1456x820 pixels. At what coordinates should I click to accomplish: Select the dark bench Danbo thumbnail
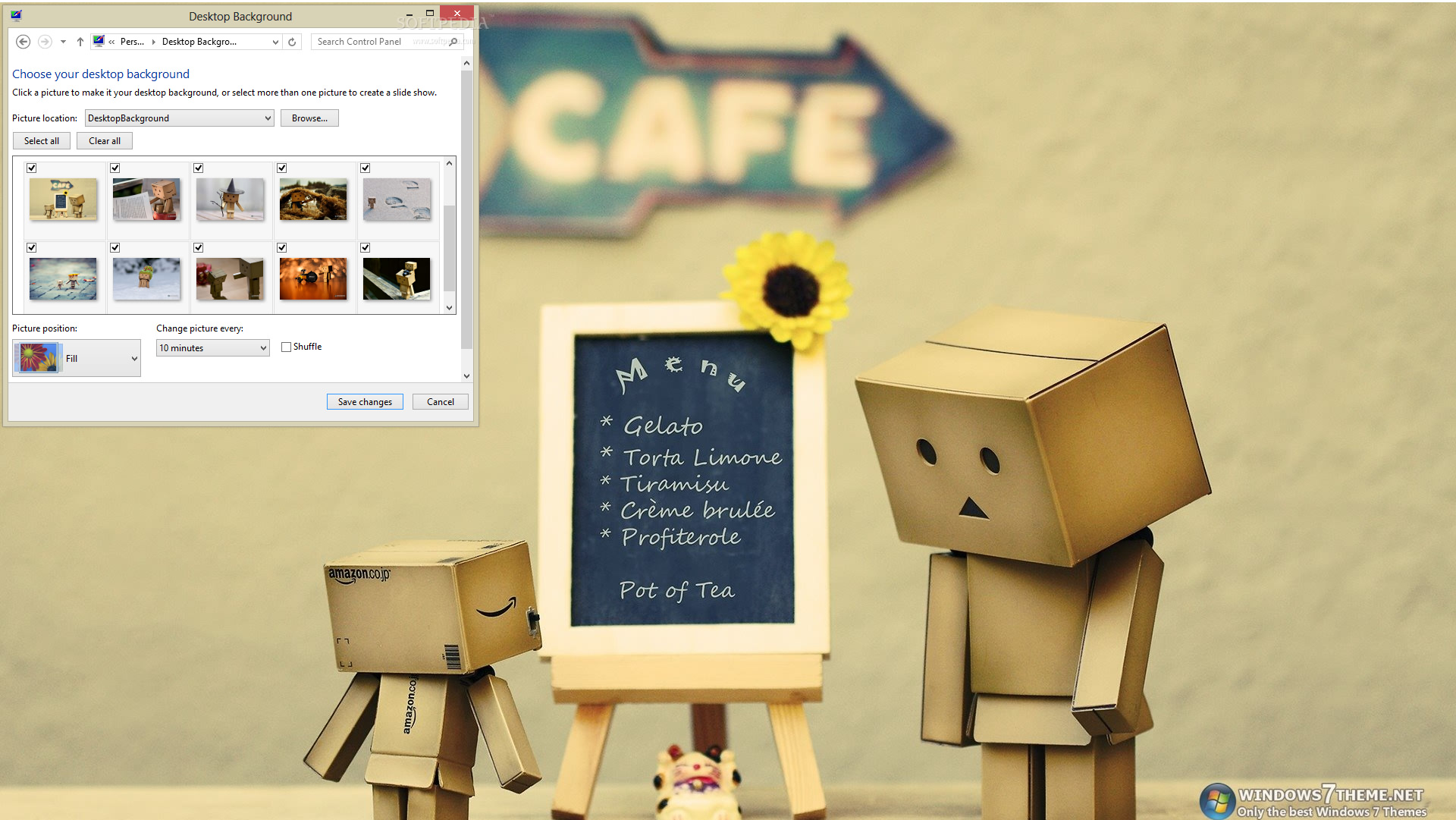tap(397, 279)
